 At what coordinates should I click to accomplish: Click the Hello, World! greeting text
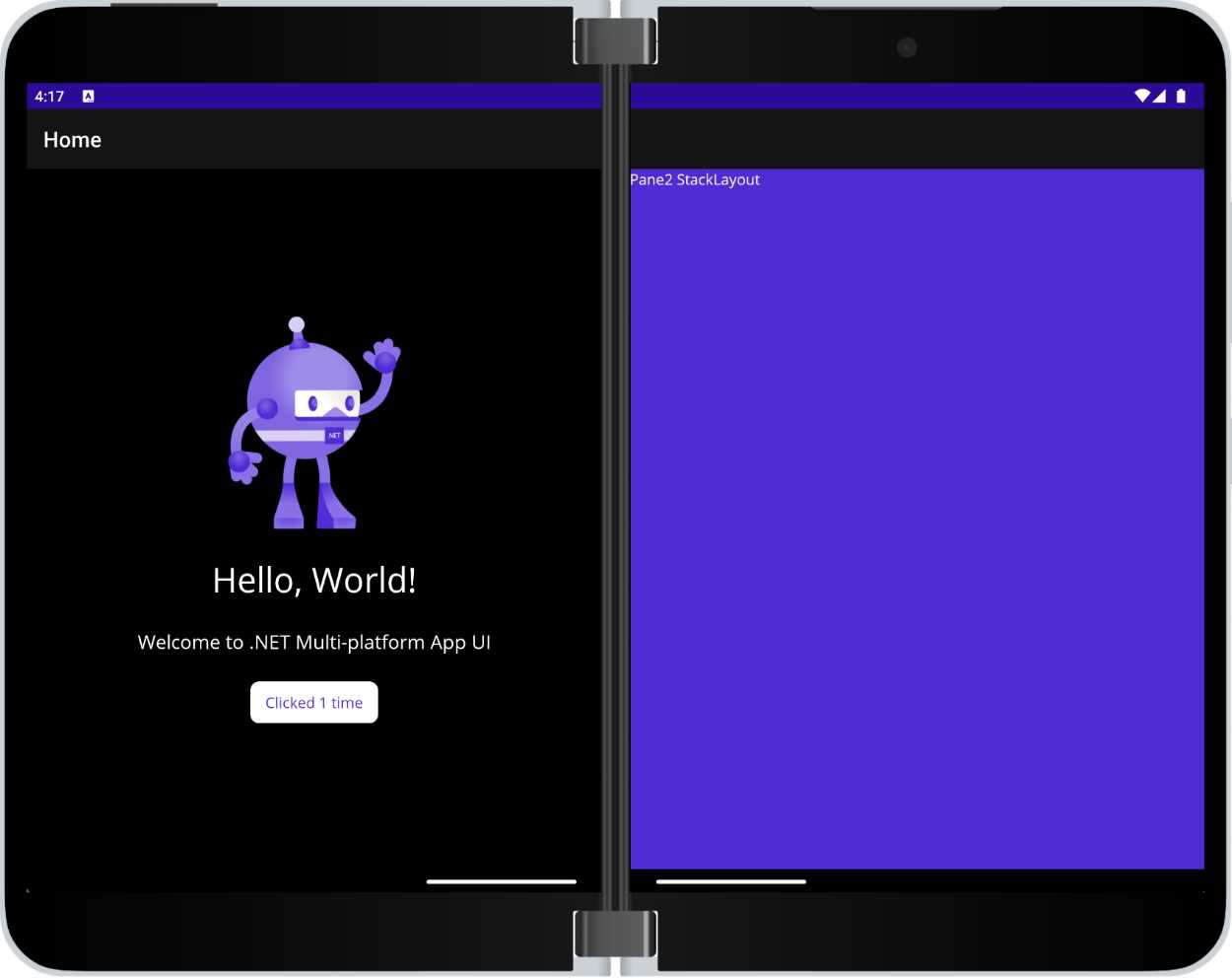tap(313, 580)
